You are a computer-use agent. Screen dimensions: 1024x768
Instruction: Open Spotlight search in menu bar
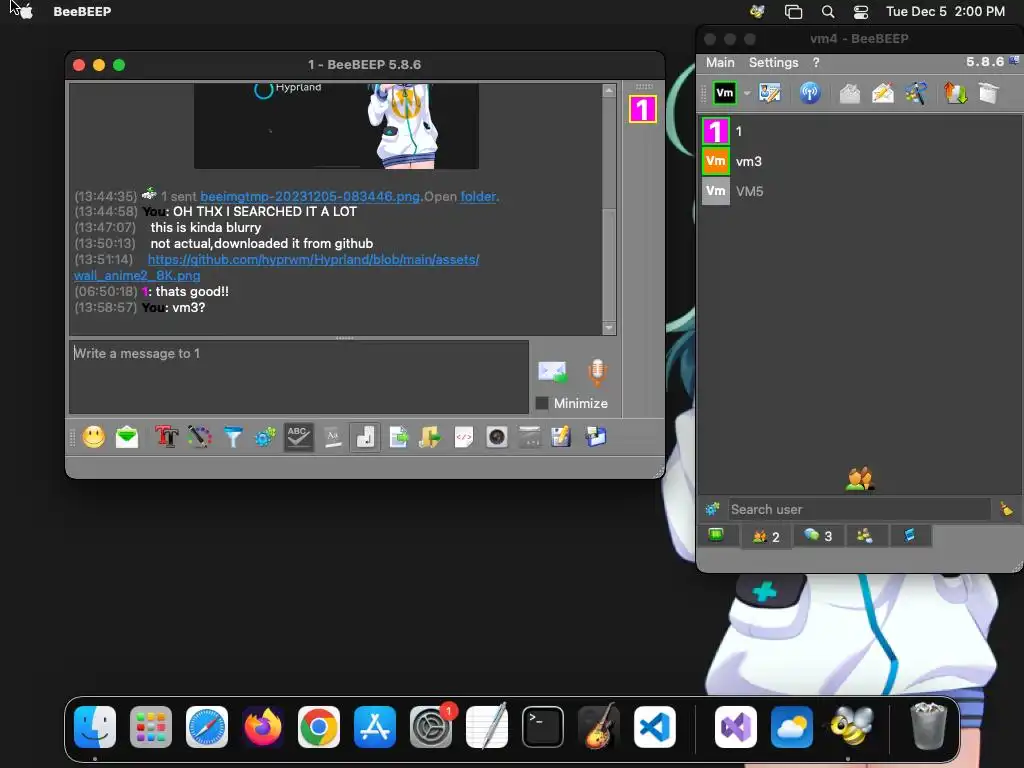click(827, 12)
